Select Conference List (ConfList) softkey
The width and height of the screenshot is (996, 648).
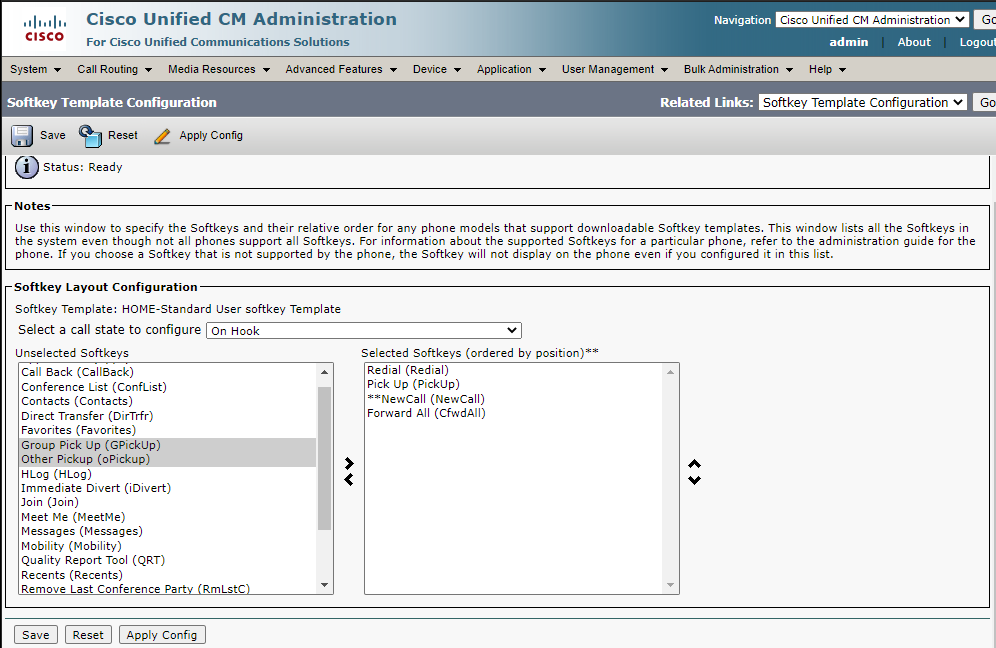[168, 387]
